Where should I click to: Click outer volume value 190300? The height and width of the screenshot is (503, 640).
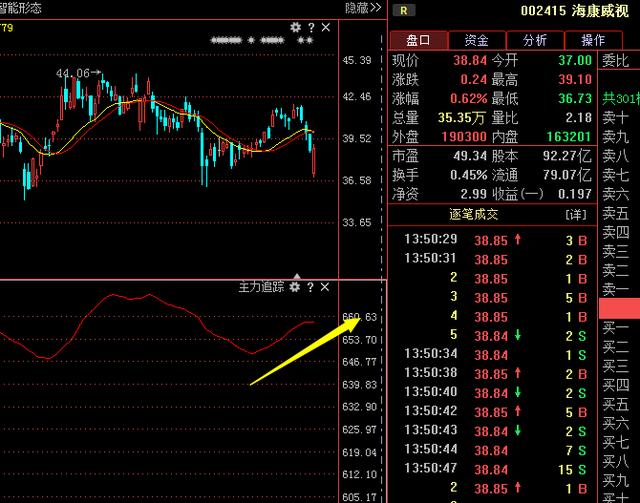(x=464, y=136)
